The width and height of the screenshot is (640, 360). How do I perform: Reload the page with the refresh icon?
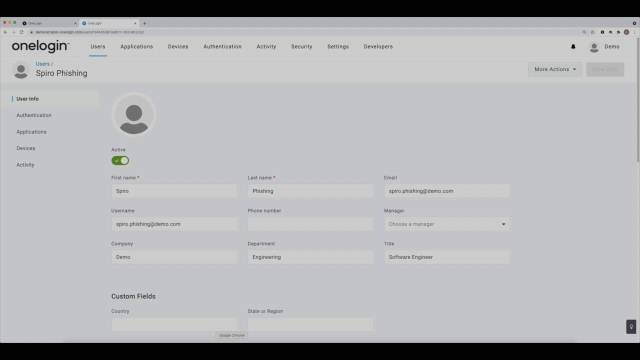pyautogui.click(x=21, y=32)
